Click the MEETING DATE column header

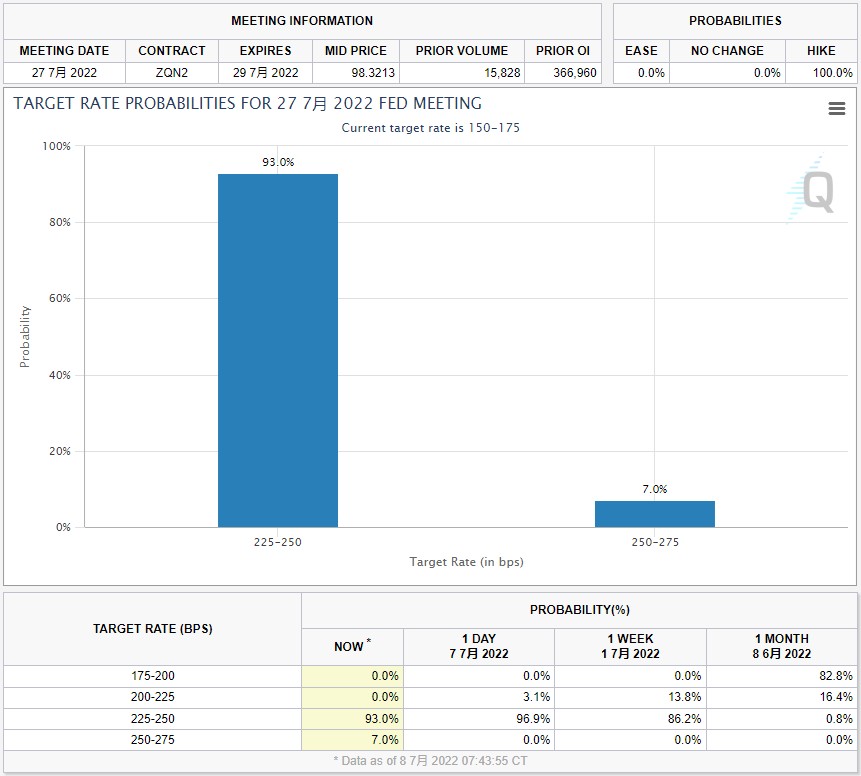pyautogui.click(x=64, y=51)
